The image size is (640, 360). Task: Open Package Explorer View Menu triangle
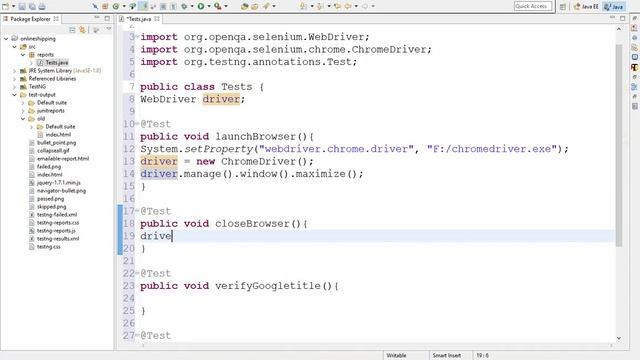click(109, 29)
